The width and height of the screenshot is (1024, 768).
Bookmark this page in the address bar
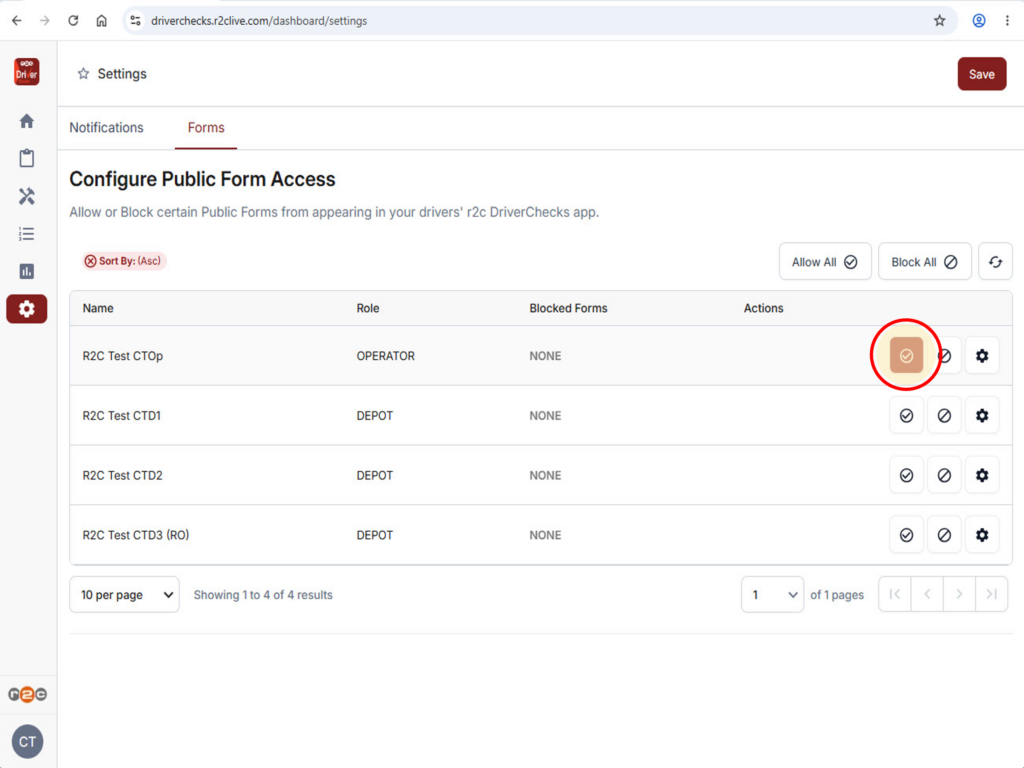(940, 21)
